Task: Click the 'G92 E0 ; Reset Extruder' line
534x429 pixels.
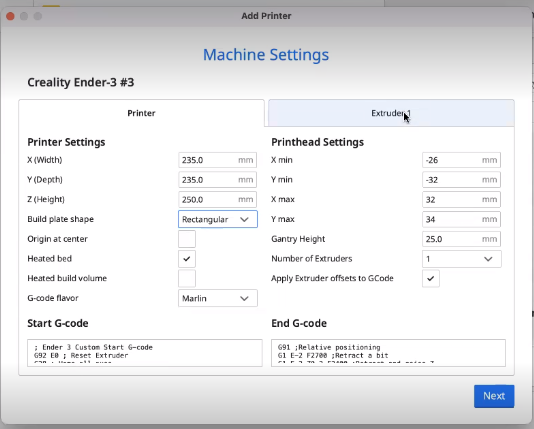Action: coord(81,355)
